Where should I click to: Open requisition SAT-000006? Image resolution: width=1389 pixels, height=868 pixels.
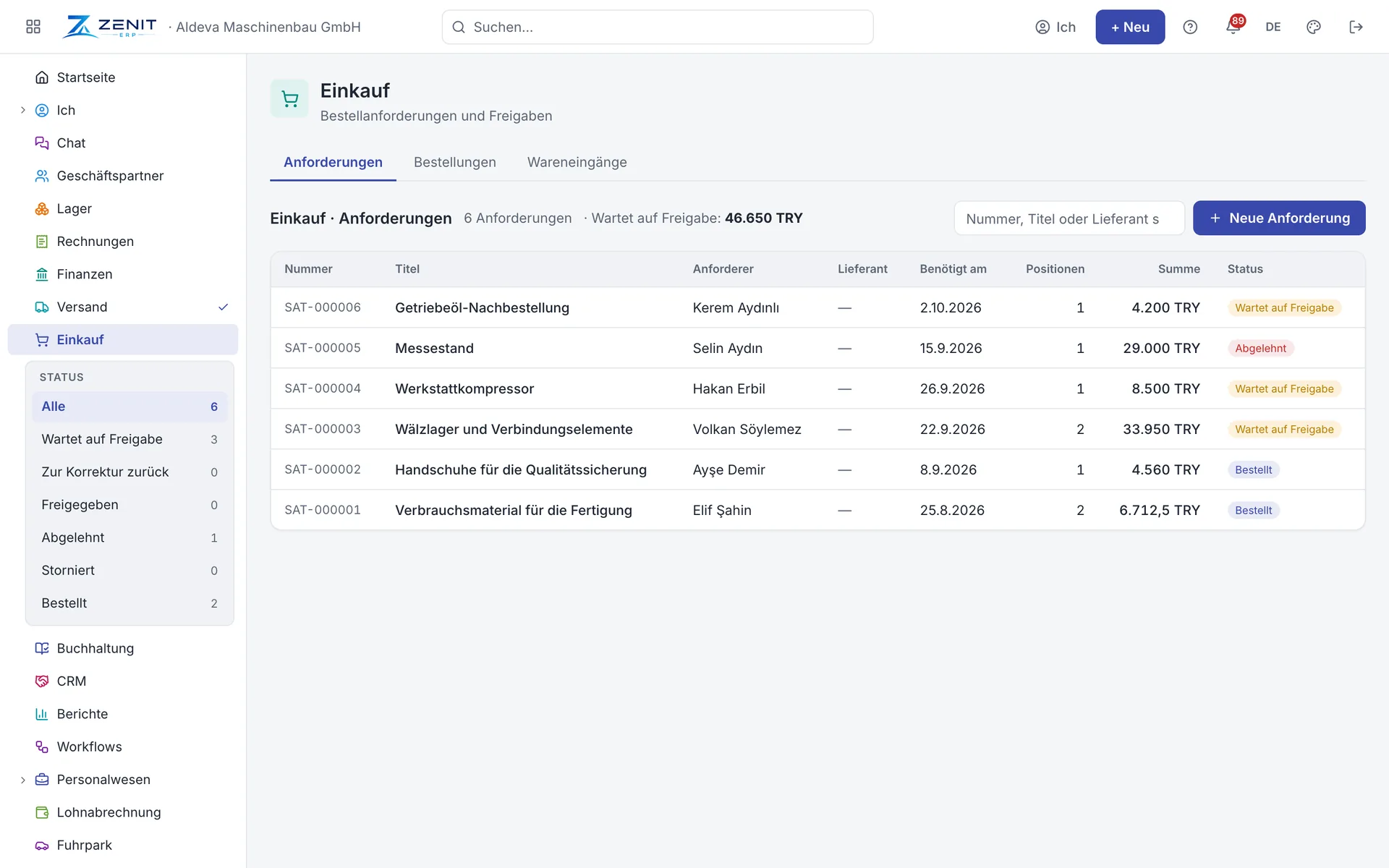[x=817, y=307]
